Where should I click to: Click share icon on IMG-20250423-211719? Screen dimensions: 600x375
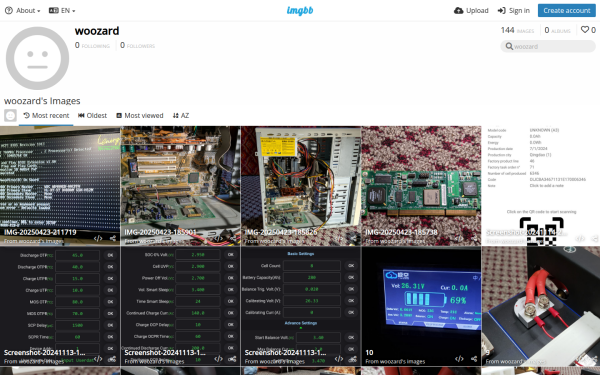coord(113,238)
